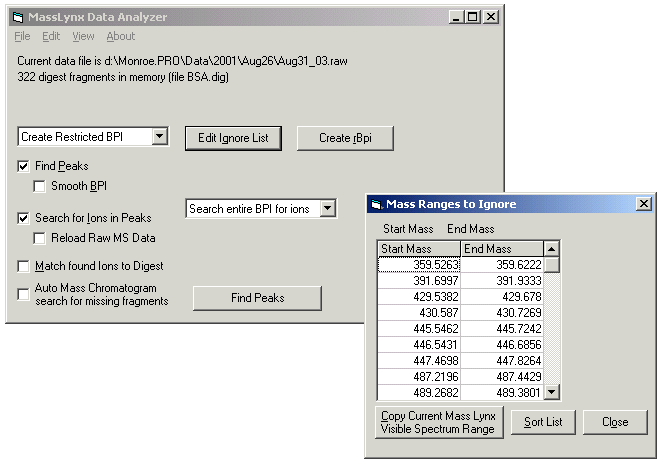Click the mass list scrollbar thumb
The width and height of the screenshot is (661, 461).
click(551, 265)
